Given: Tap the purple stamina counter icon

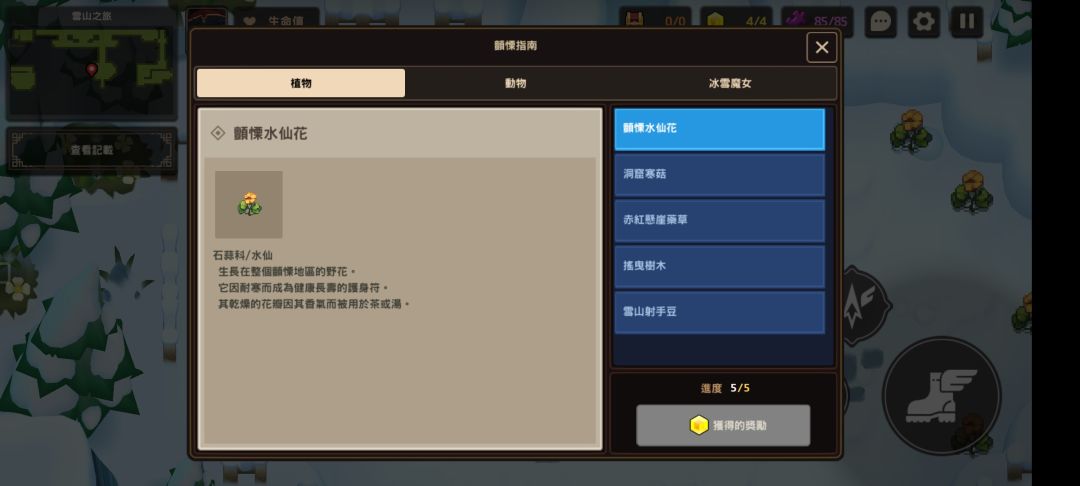Looking at the screenshot, I should pos(796,19).
